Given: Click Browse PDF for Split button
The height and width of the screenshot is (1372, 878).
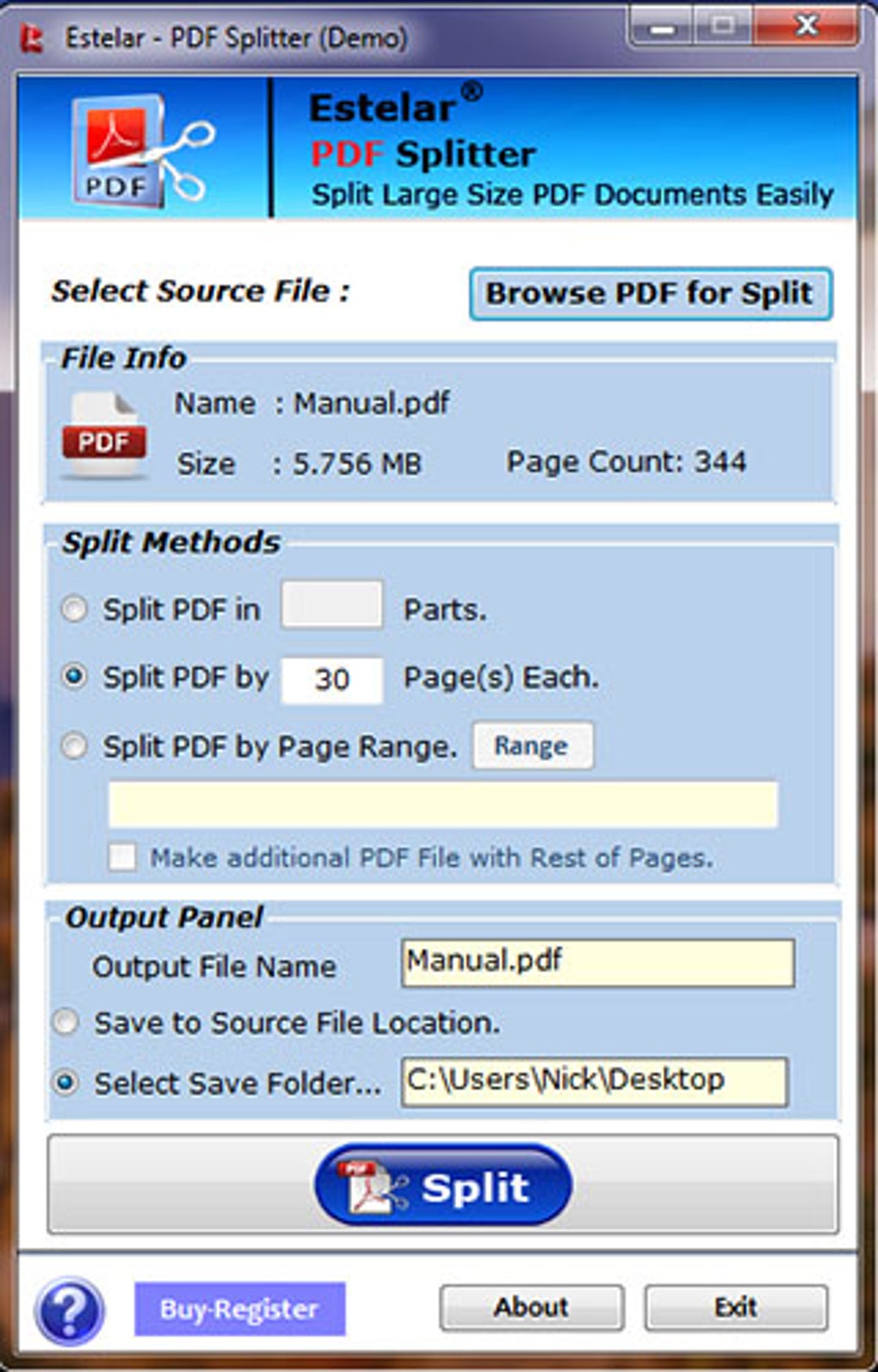Looking at the screenshot, I should click(x=651, y=294).
